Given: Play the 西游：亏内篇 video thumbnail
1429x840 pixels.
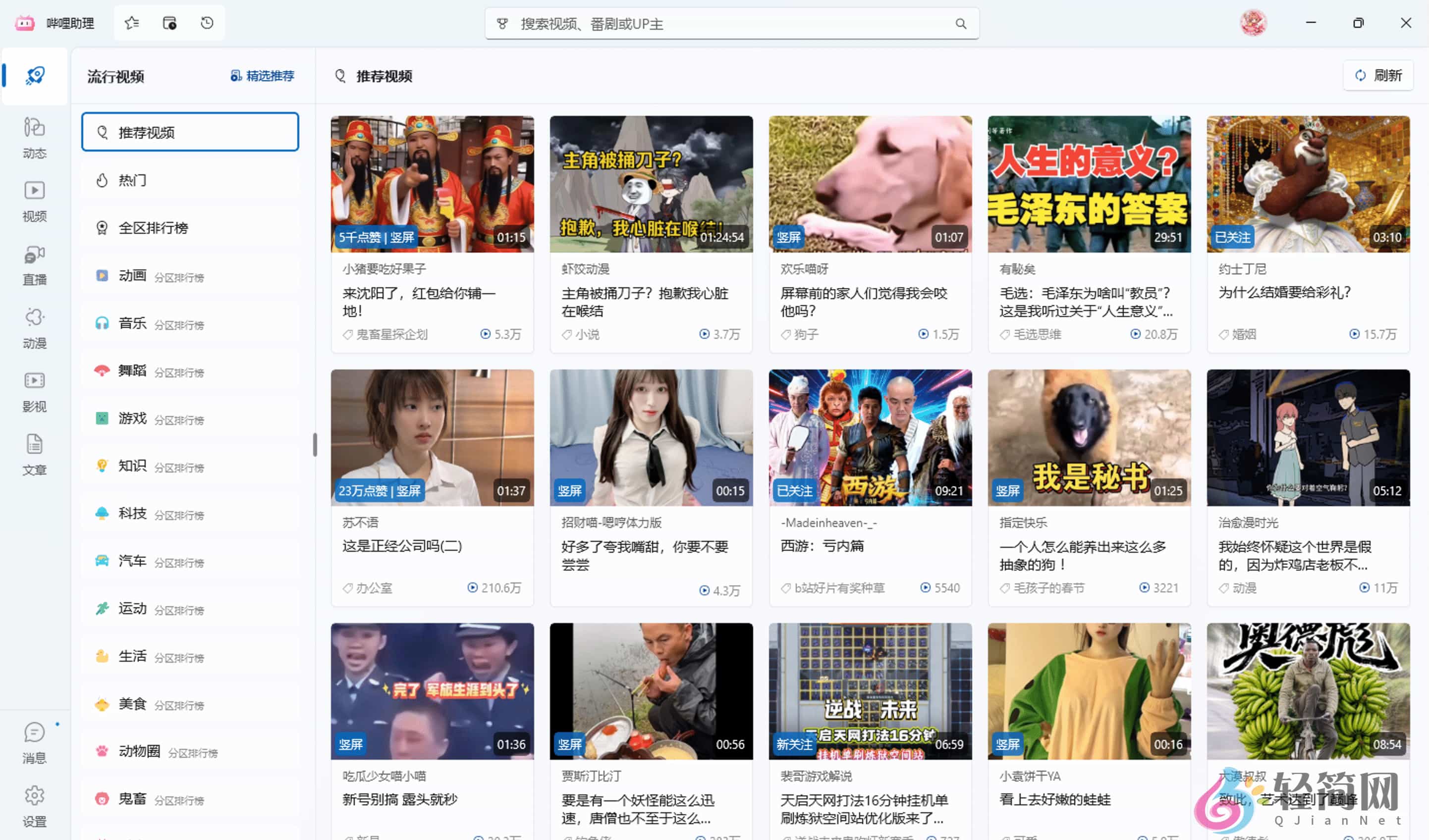Looking at the screenshot, I should tap(870, 437).
